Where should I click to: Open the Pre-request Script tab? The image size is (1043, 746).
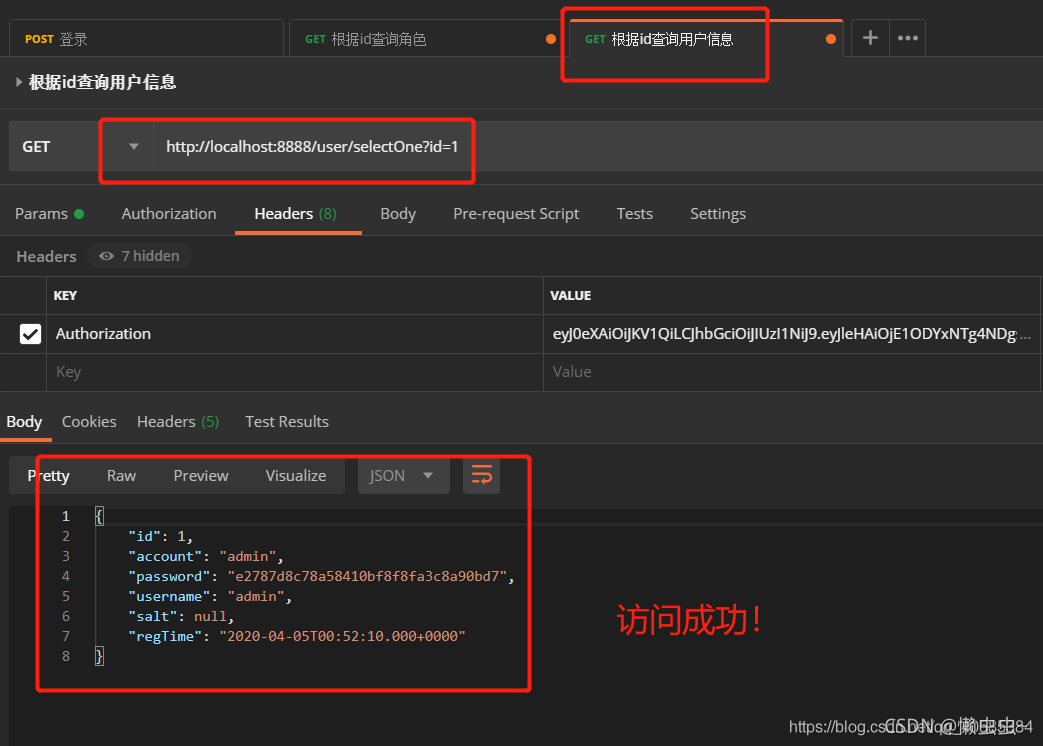tap(516, 213)
